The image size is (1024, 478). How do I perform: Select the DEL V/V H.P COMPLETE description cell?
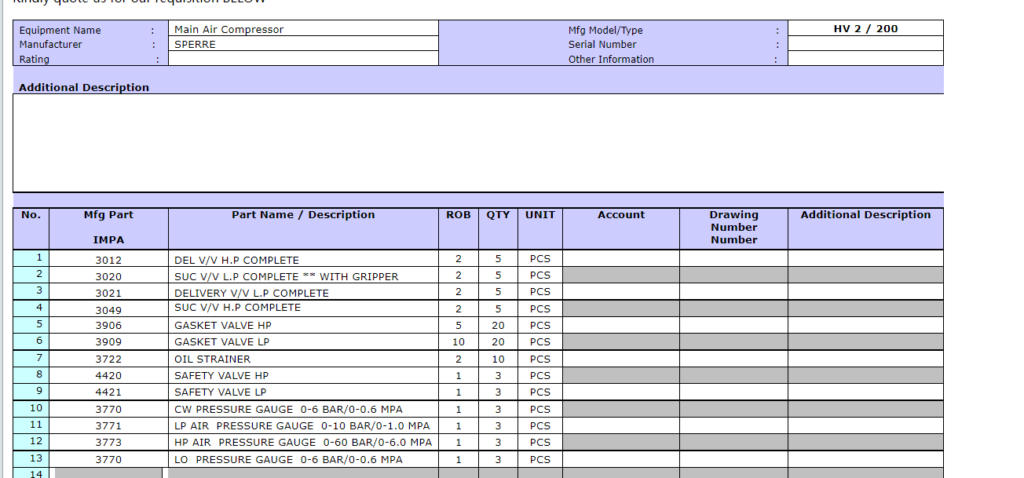click(303, 259)
